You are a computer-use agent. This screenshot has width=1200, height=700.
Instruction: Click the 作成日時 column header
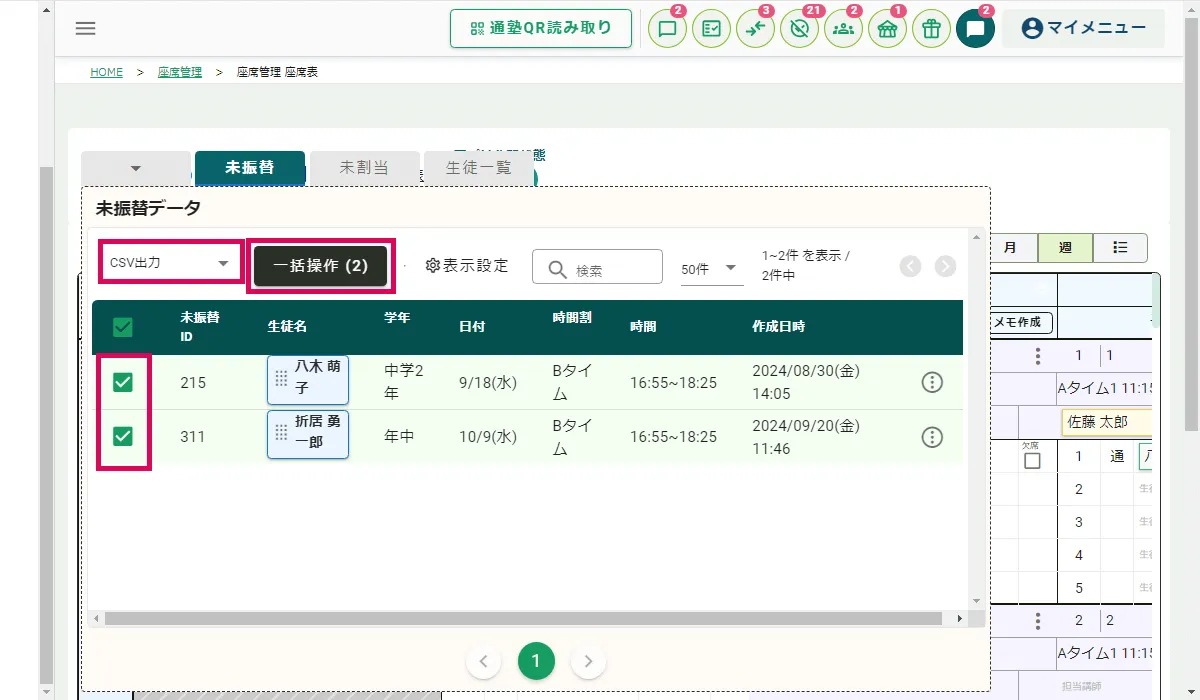point(778,326)
